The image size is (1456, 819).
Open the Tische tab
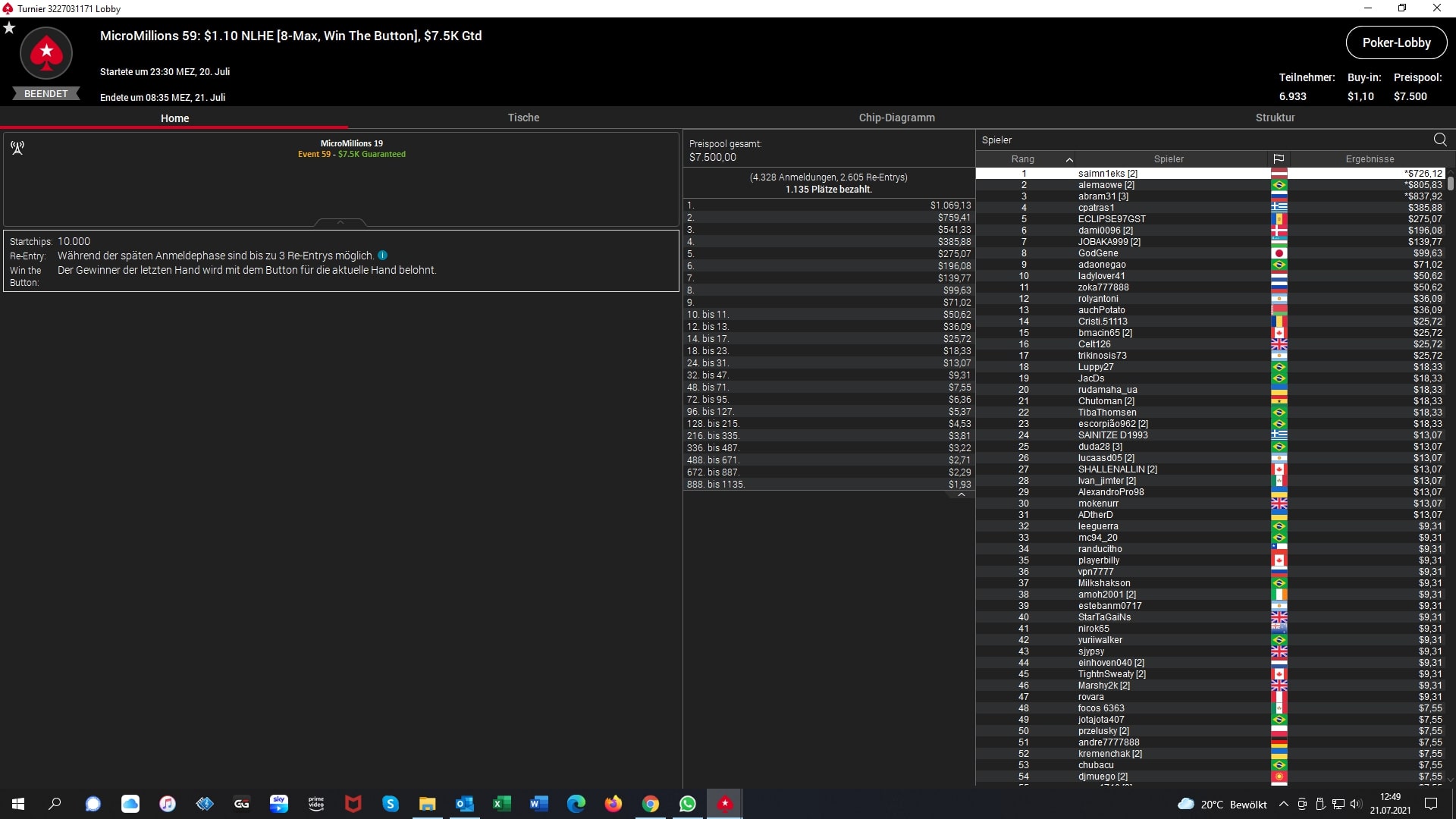(523, 118)
